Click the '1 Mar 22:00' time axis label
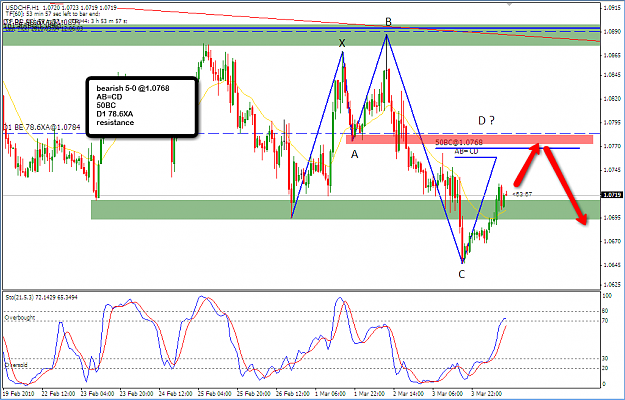Viewport: 625px width, 400px height. click(369, 393)
